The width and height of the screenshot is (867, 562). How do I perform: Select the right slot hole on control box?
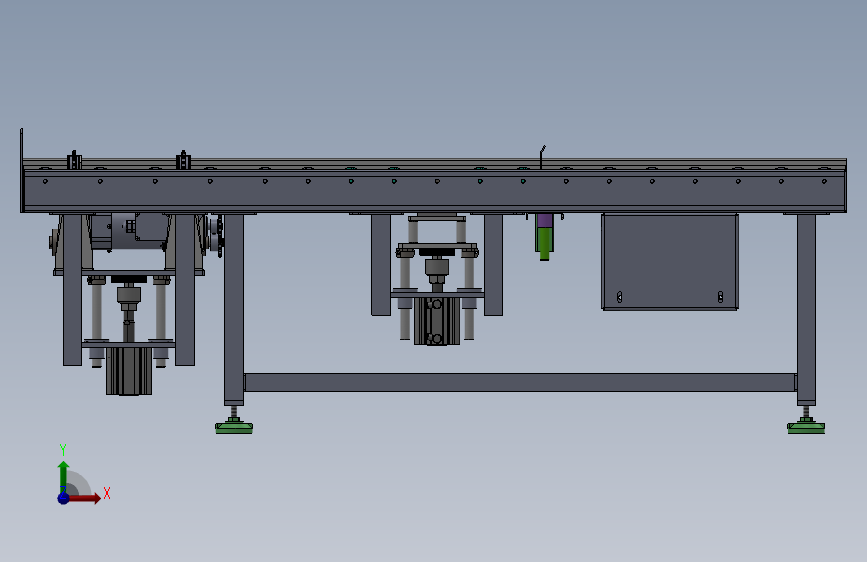(720, 297)
